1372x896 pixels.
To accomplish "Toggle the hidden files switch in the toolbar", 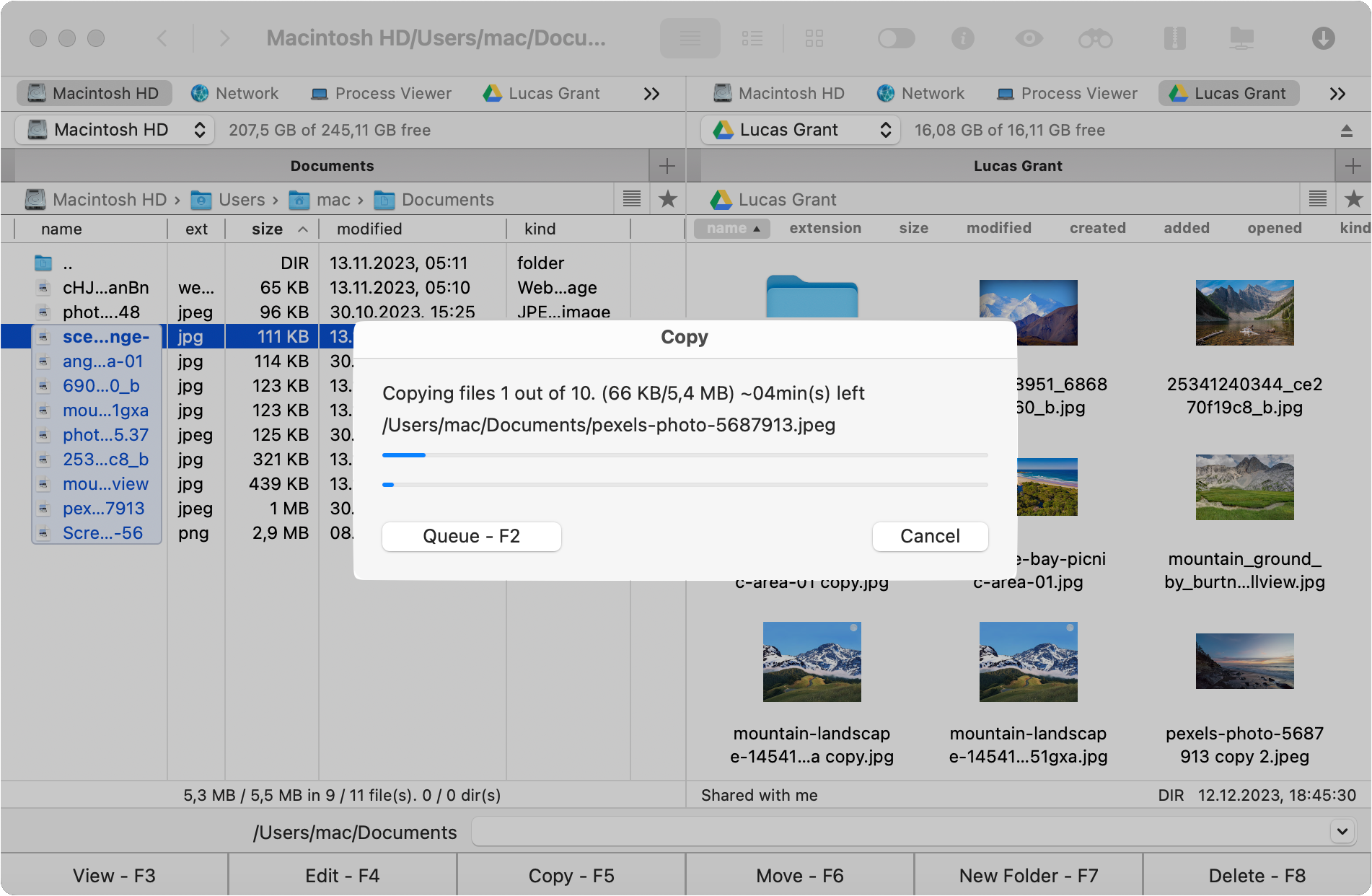I will (896, 38).
